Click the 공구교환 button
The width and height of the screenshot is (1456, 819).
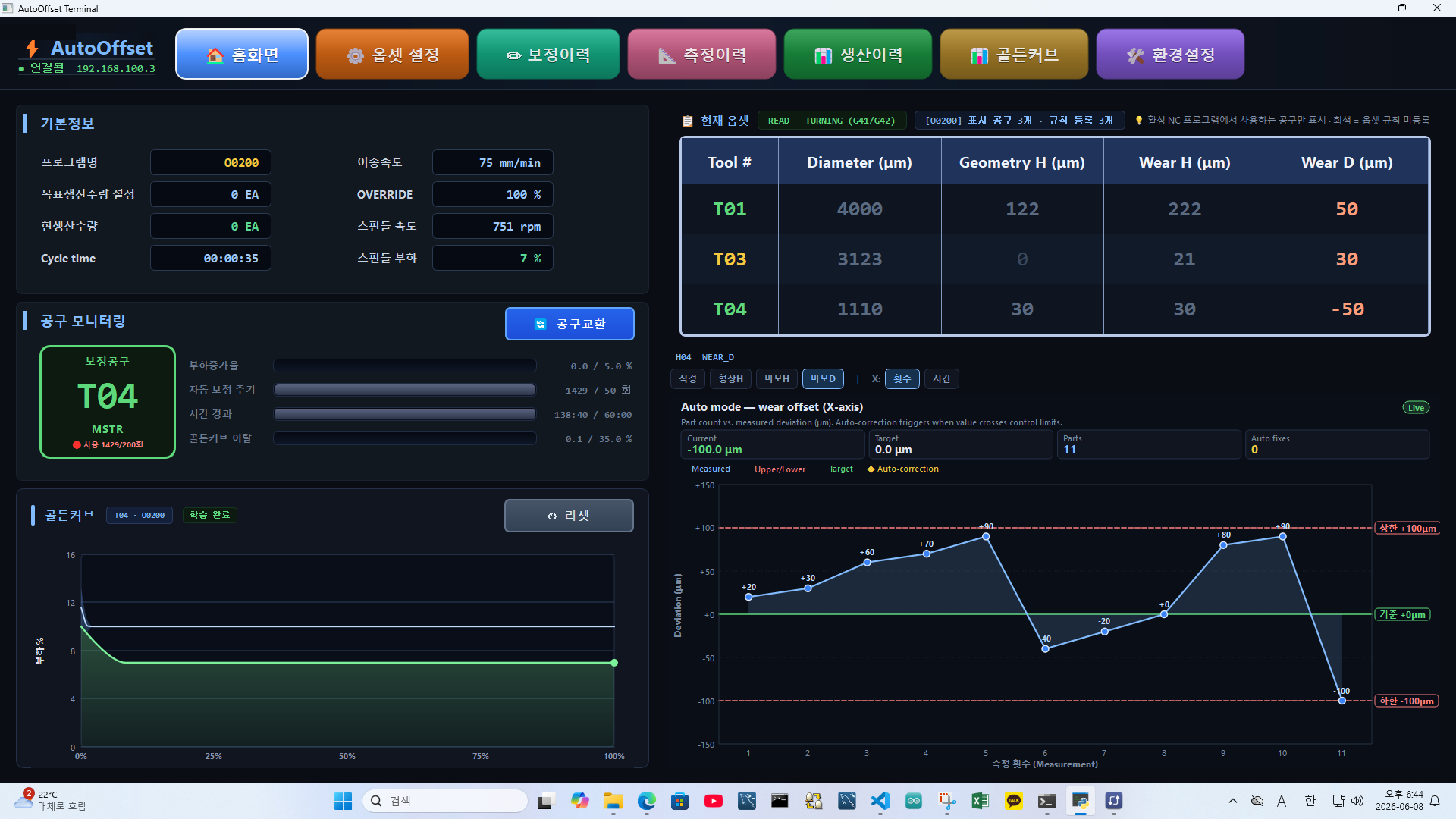point(570,324)
